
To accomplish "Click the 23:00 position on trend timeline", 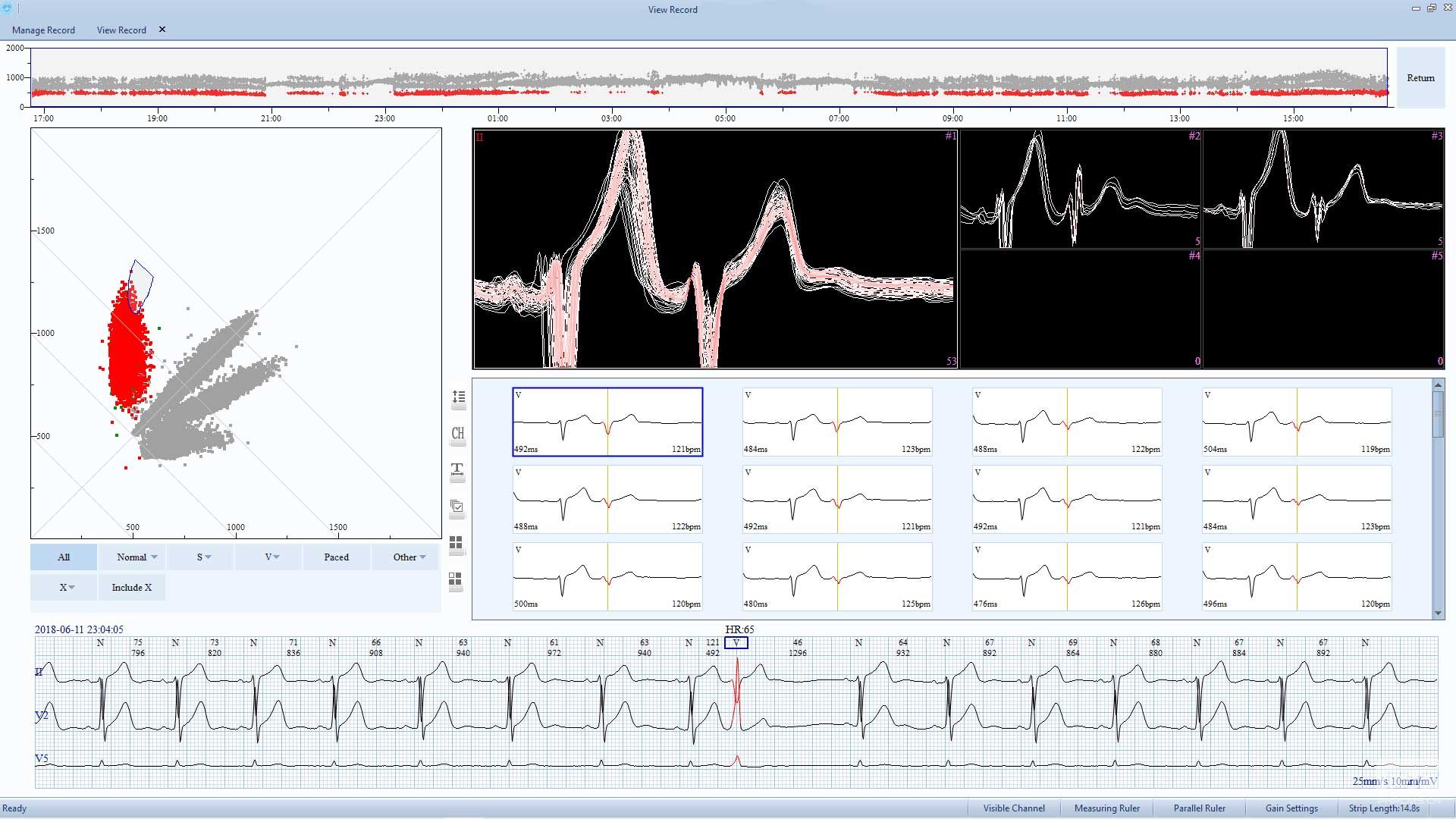I will (x=384, y=118).
